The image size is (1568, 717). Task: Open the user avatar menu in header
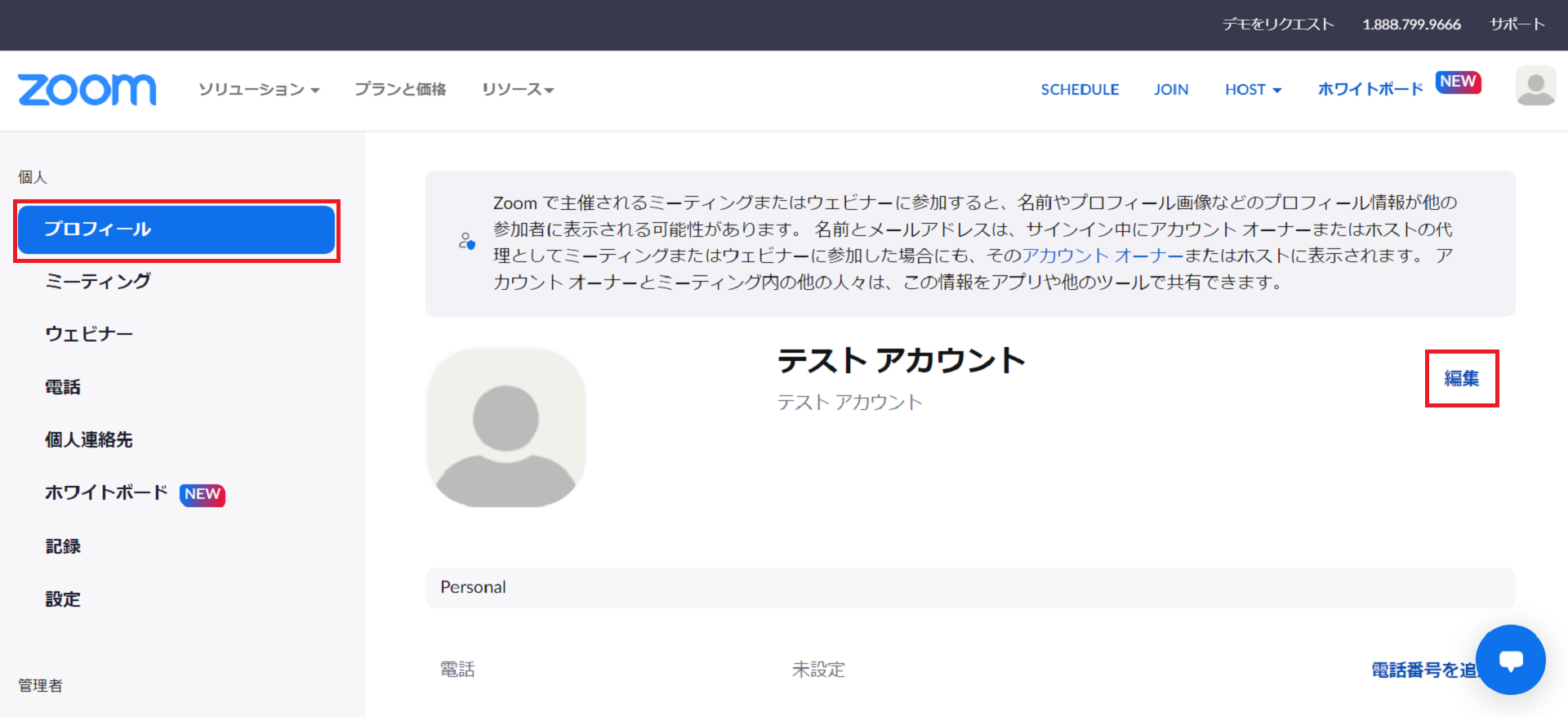[1535, 87]
